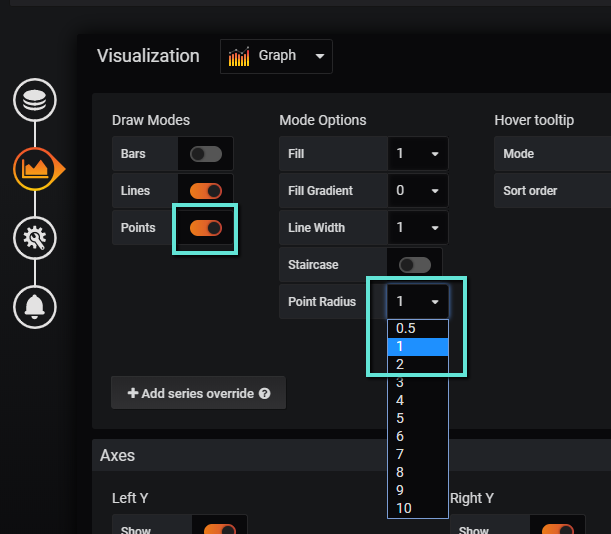Choose 0.5 from Point Radius list
The width and height of the screenshot is (611, 534).
[x=417, y=328]
